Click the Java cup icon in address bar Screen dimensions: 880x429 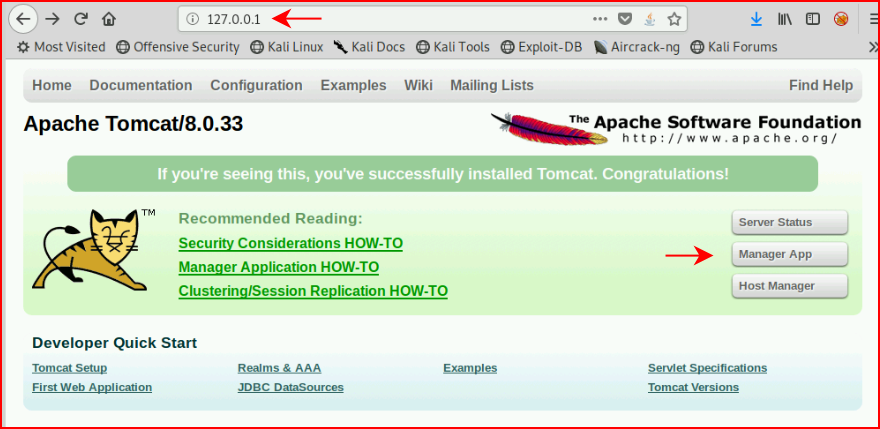click(x=649, y=19)
